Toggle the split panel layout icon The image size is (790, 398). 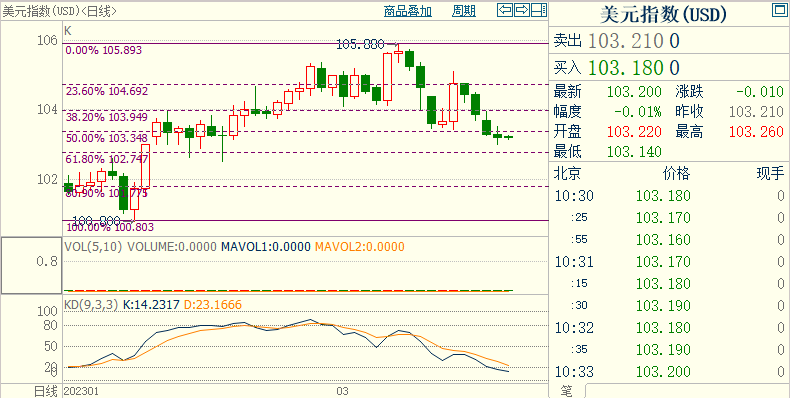pos(539,10)
